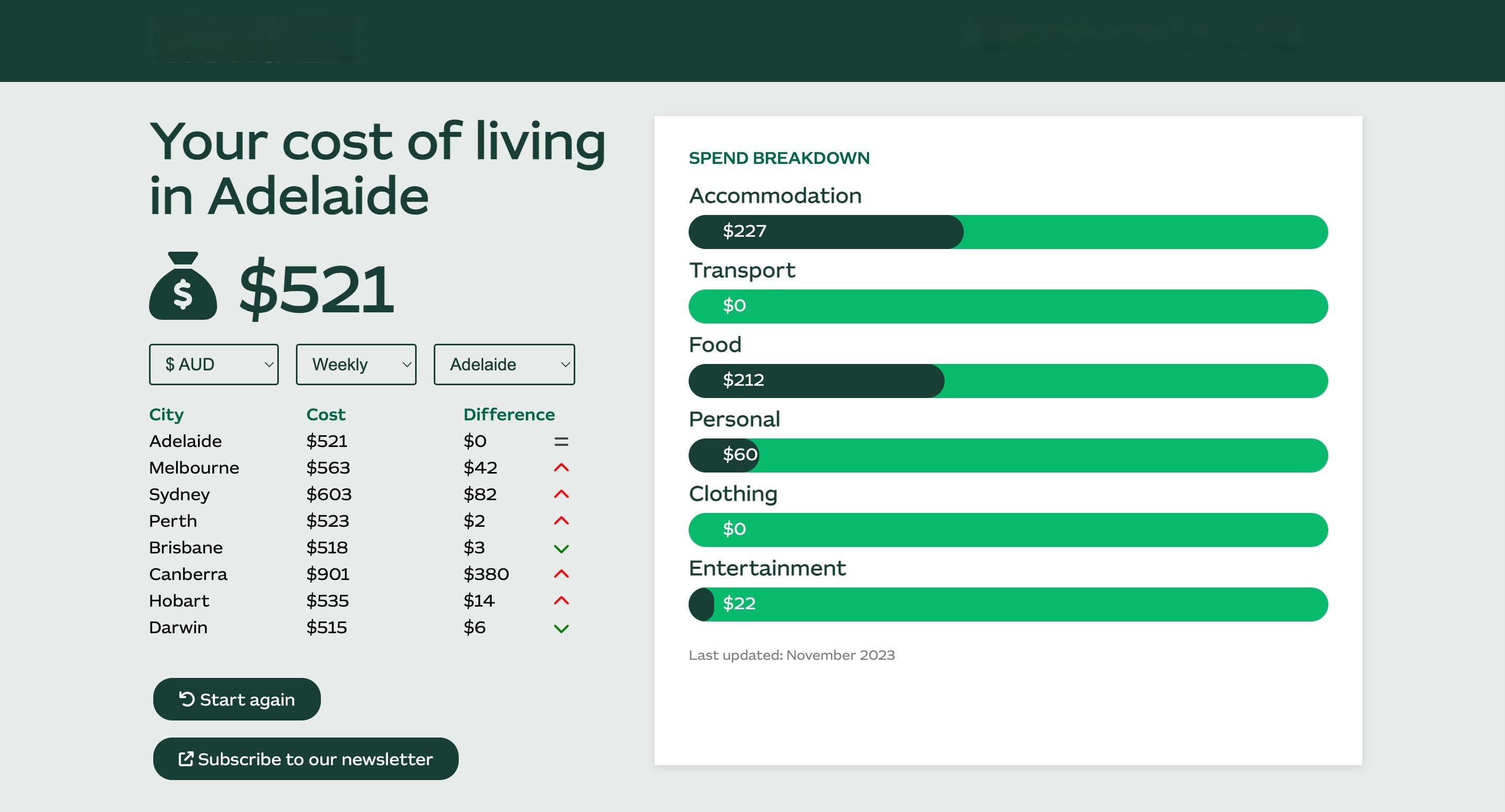This screenshot has width=1505, height=812.
Task: Click the green down arrow for Darwin
Action: (561, 628)
